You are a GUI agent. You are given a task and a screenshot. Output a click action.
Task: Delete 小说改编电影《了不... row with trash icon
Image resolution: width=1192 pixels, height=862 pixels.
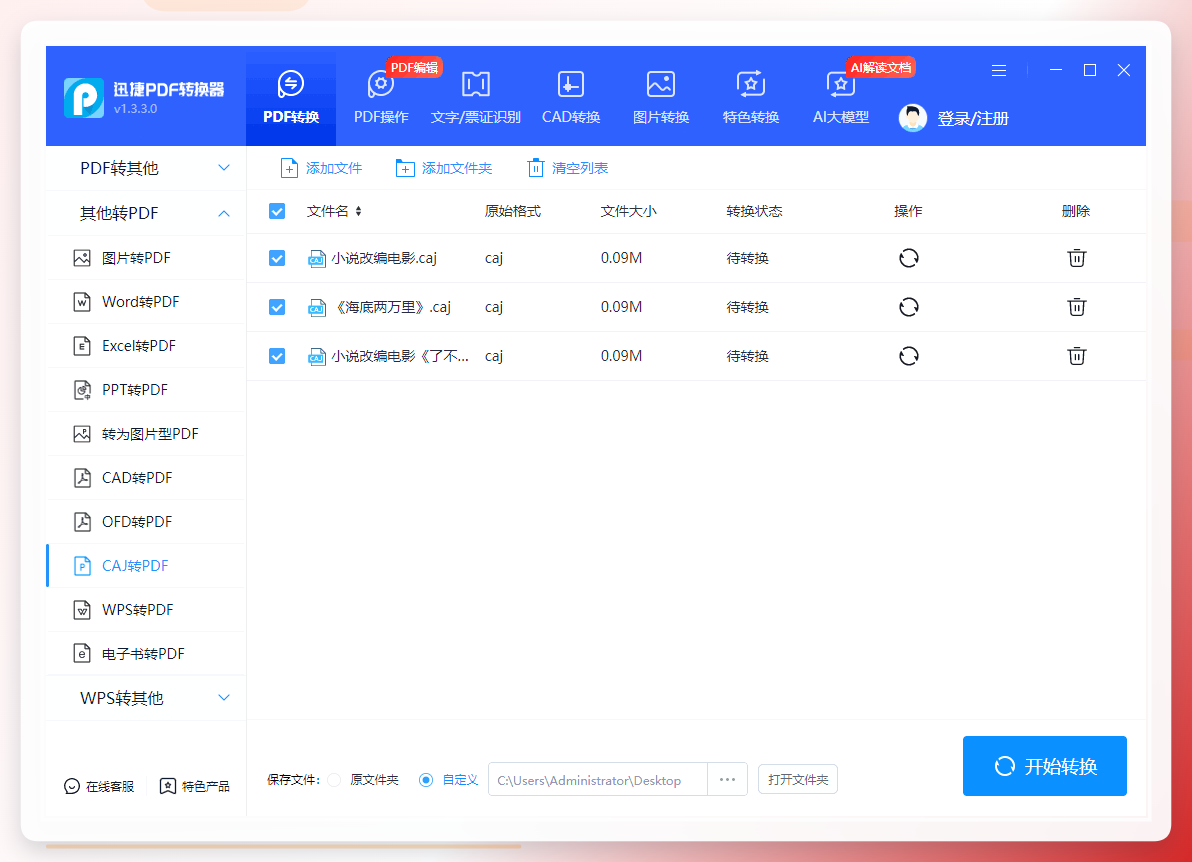point(1076,356)
